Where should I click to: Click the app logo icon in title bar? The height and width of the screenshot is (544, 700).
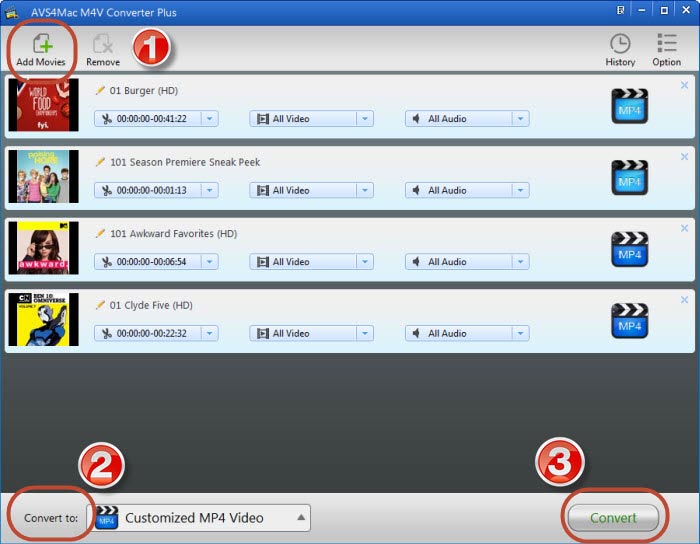pos(11,12)
